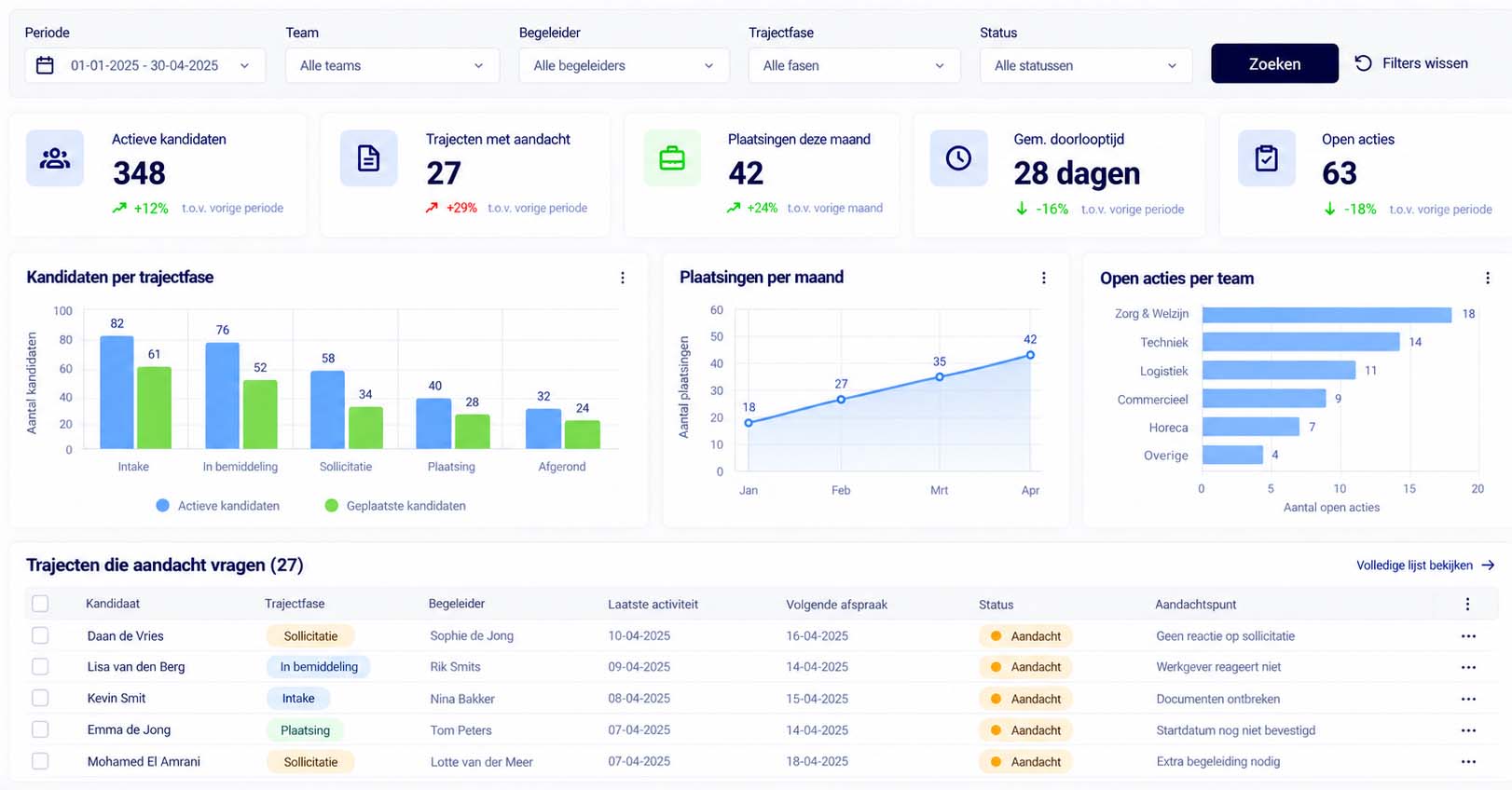1512x790 pixels.
Task: Tick the checkbox for Lisa van den Berg
Action: pyautogui.click(x=40, y=667)
